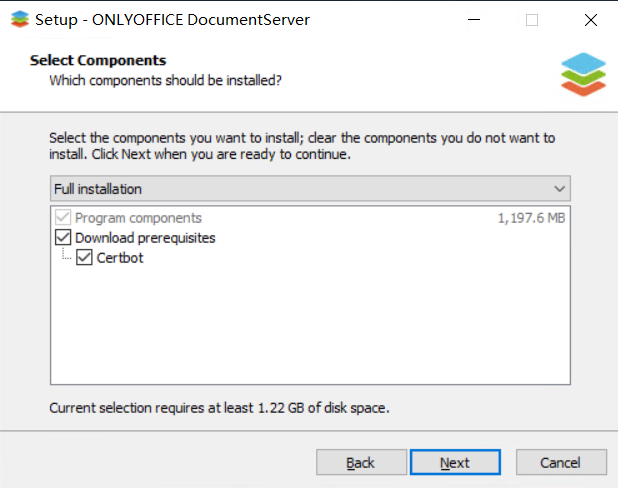The image size is (618, 488).
Task: Click the large ONLYOFFICE layered logo
Action: (583, 75)
